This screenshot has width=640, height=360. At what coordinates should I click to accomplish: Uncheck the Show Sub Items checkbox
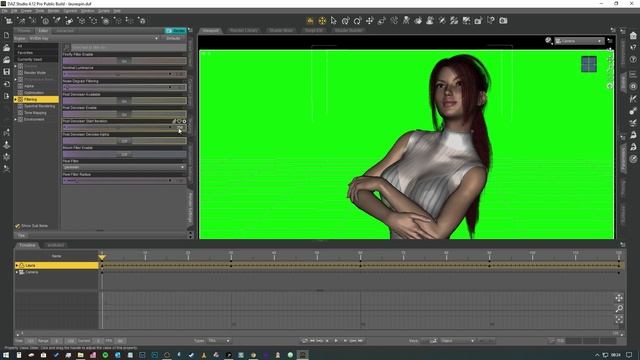coord(18,226)
